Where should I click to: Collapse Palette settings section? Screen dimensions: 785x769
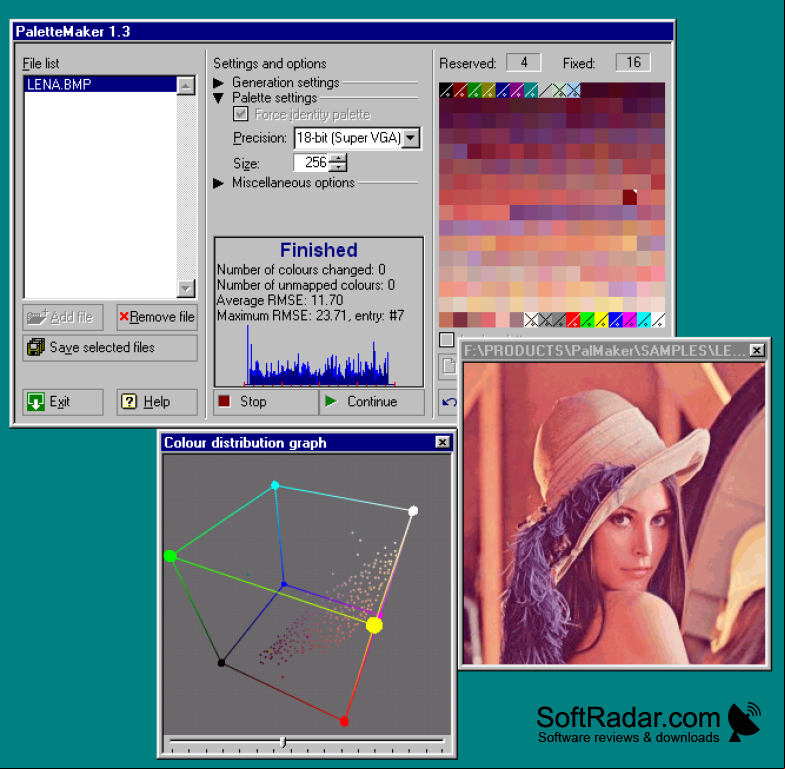(218, 98)
